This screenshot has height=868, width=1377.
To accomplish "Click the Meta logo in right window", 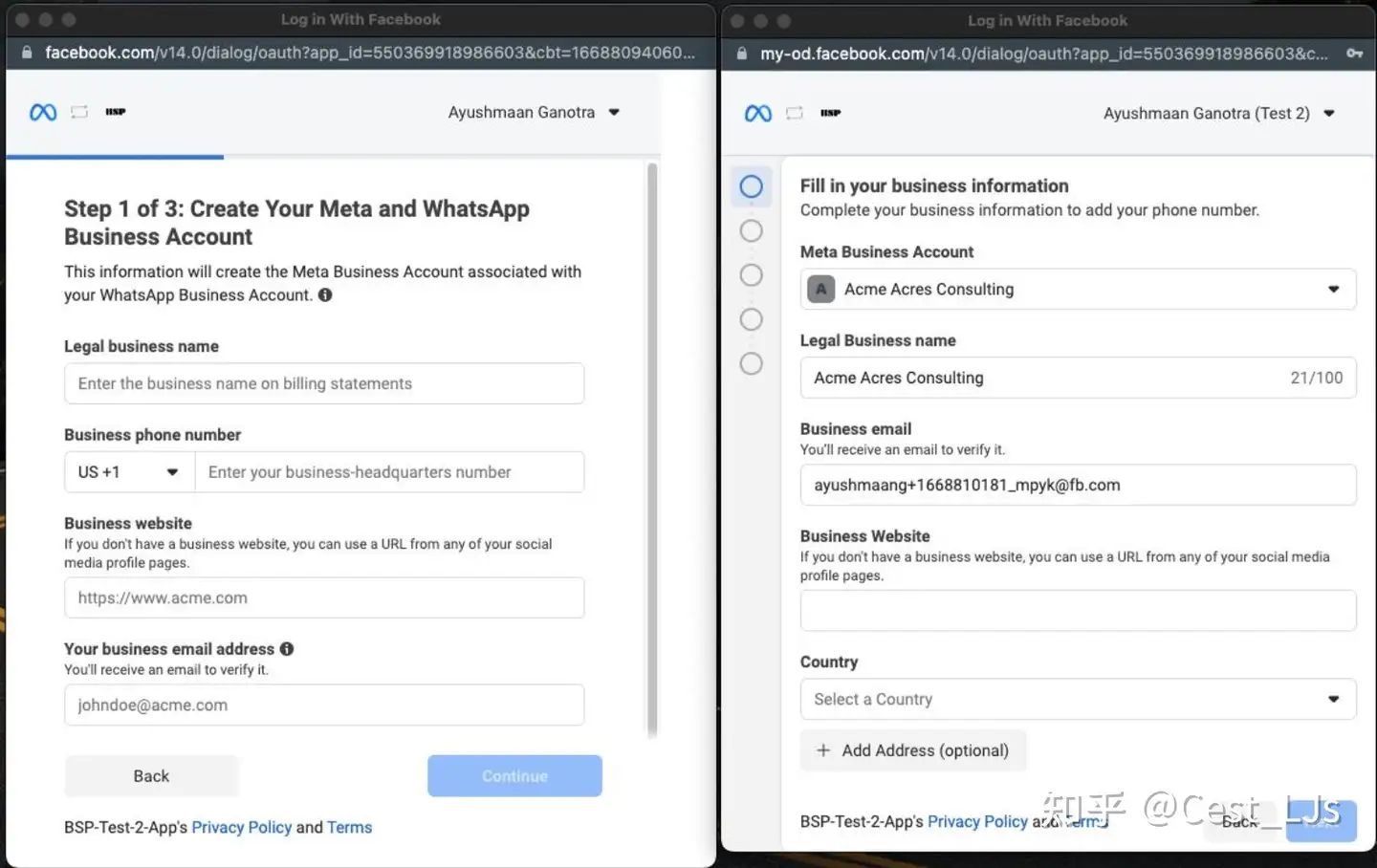I will coord(758,114).
